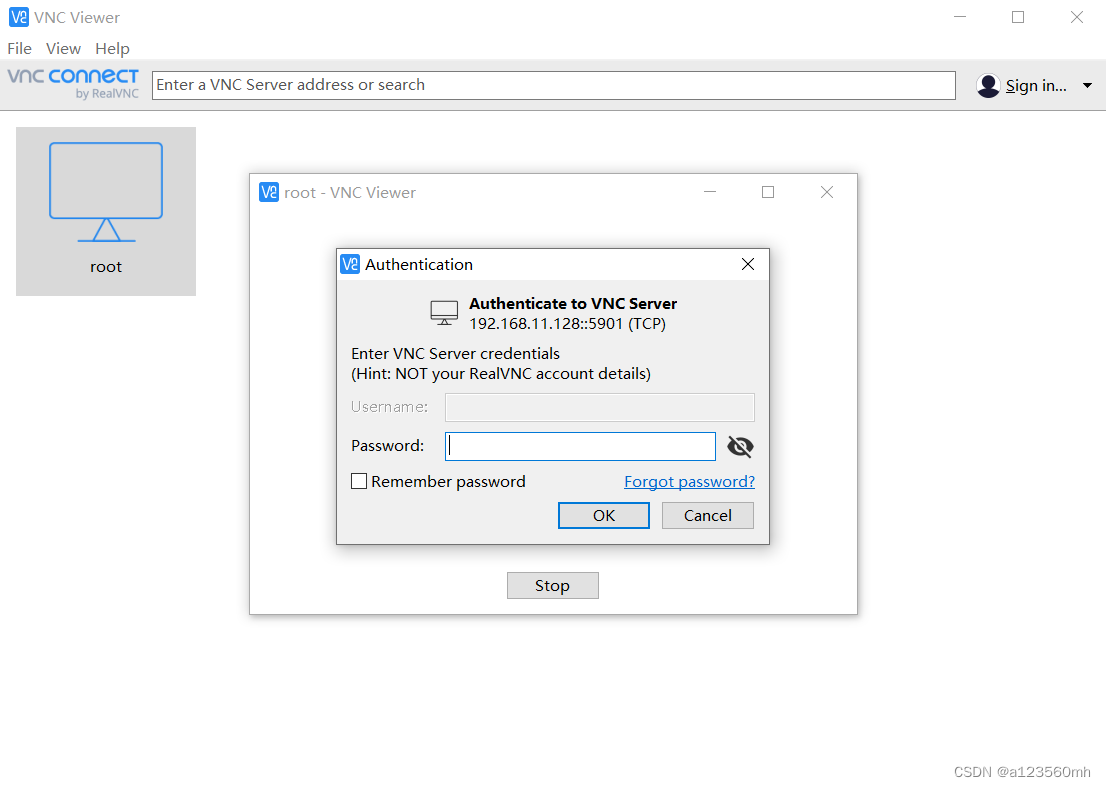Focus the Password input field

click(x=580, y=446)
